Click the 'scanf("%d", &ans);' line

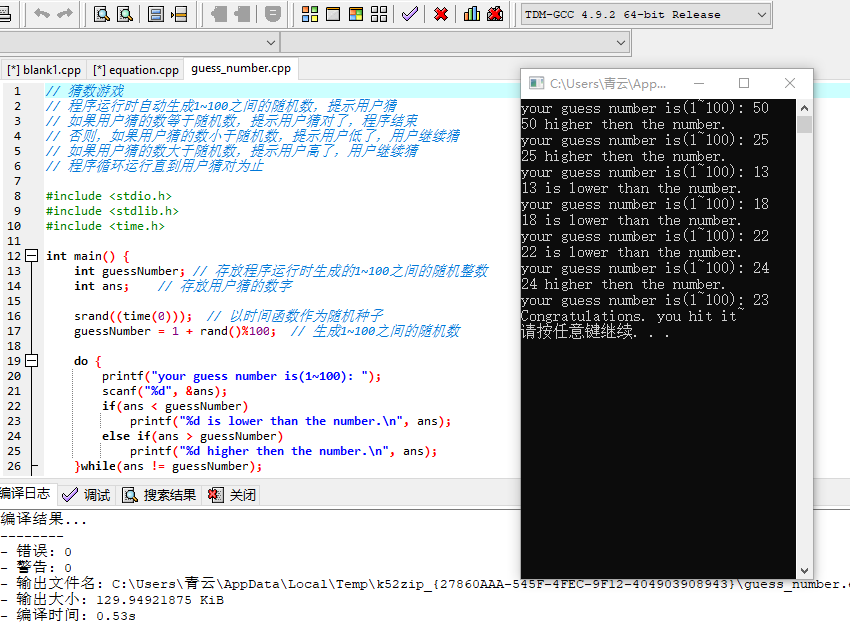[x=164, y=391]
